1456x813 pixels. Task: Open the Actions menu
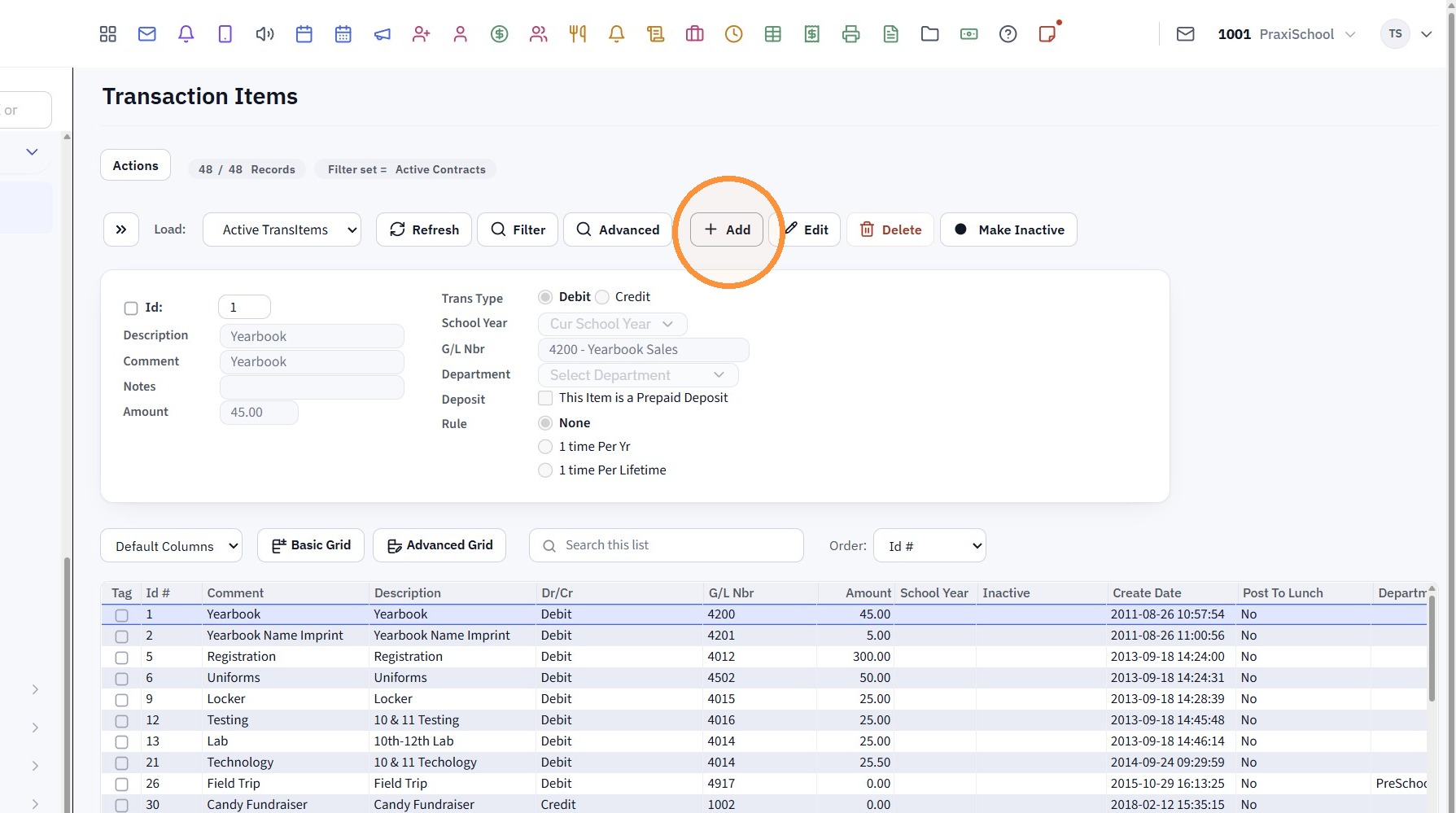coord(136,165)
